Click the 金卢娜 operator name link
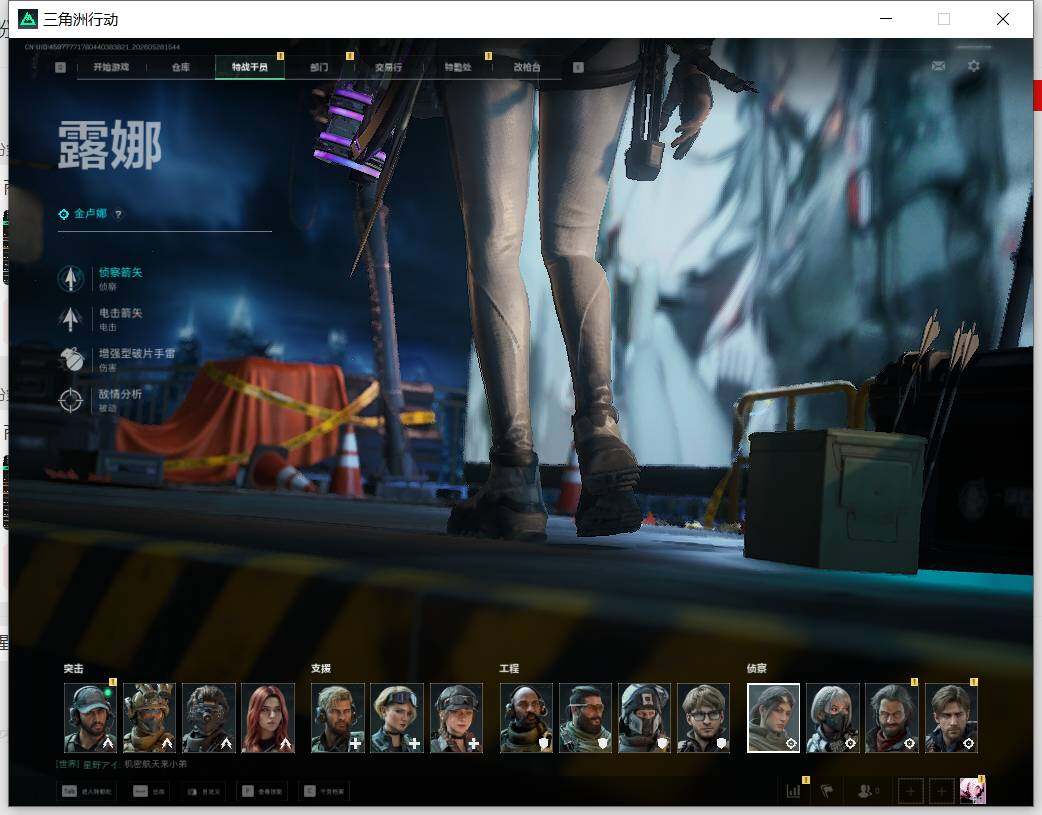Screen dimensions: 1042x815 [x=90, y=213]
